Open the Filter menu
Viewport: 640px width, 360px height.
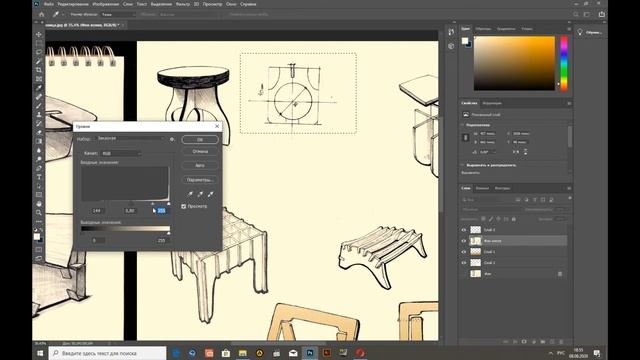pyautogui.click(x=182, y=4)
